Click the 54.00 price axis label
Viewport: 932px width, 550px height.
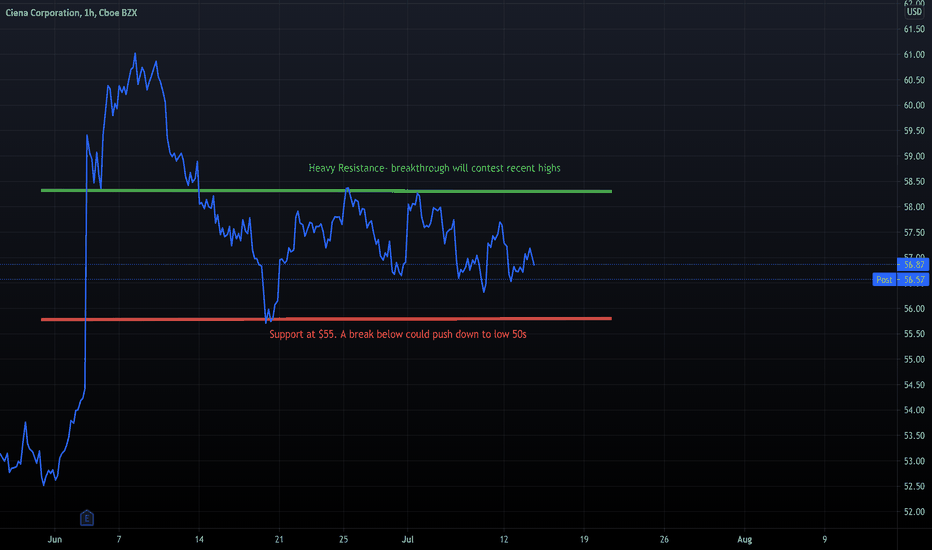coord(914,410)
